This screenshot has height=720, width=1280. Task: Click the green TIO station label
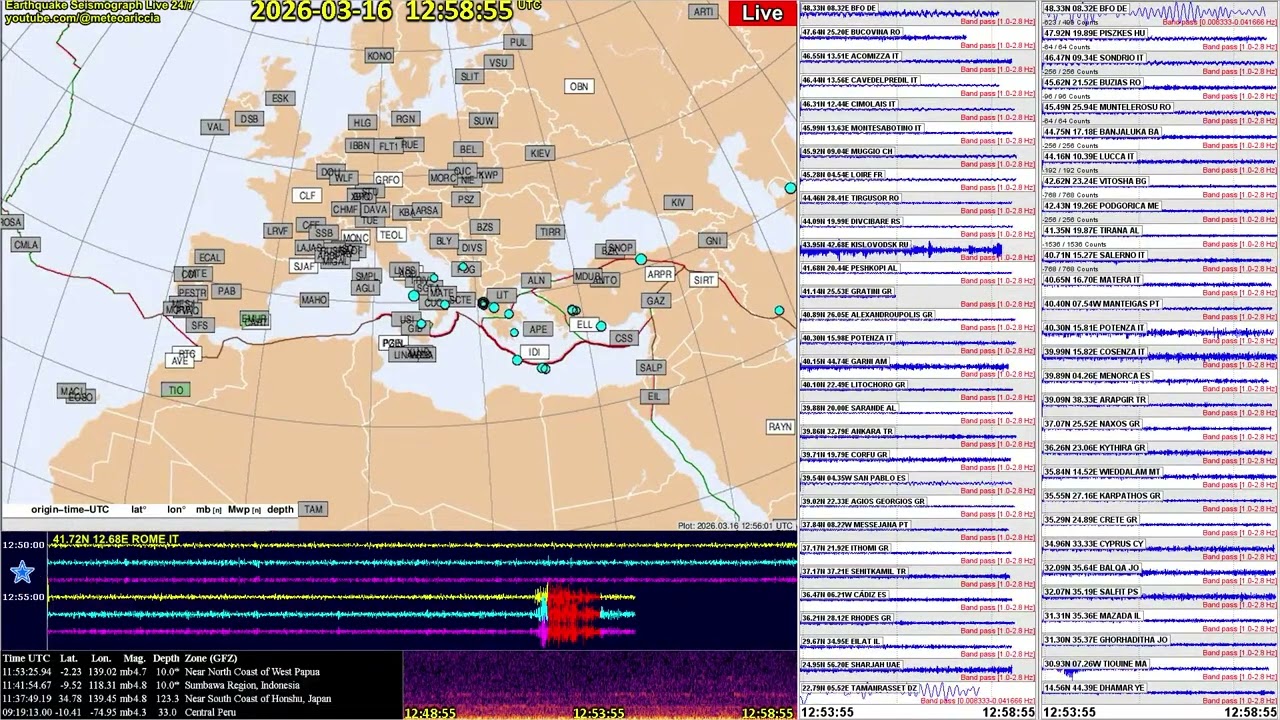click(x=176, y=390)
